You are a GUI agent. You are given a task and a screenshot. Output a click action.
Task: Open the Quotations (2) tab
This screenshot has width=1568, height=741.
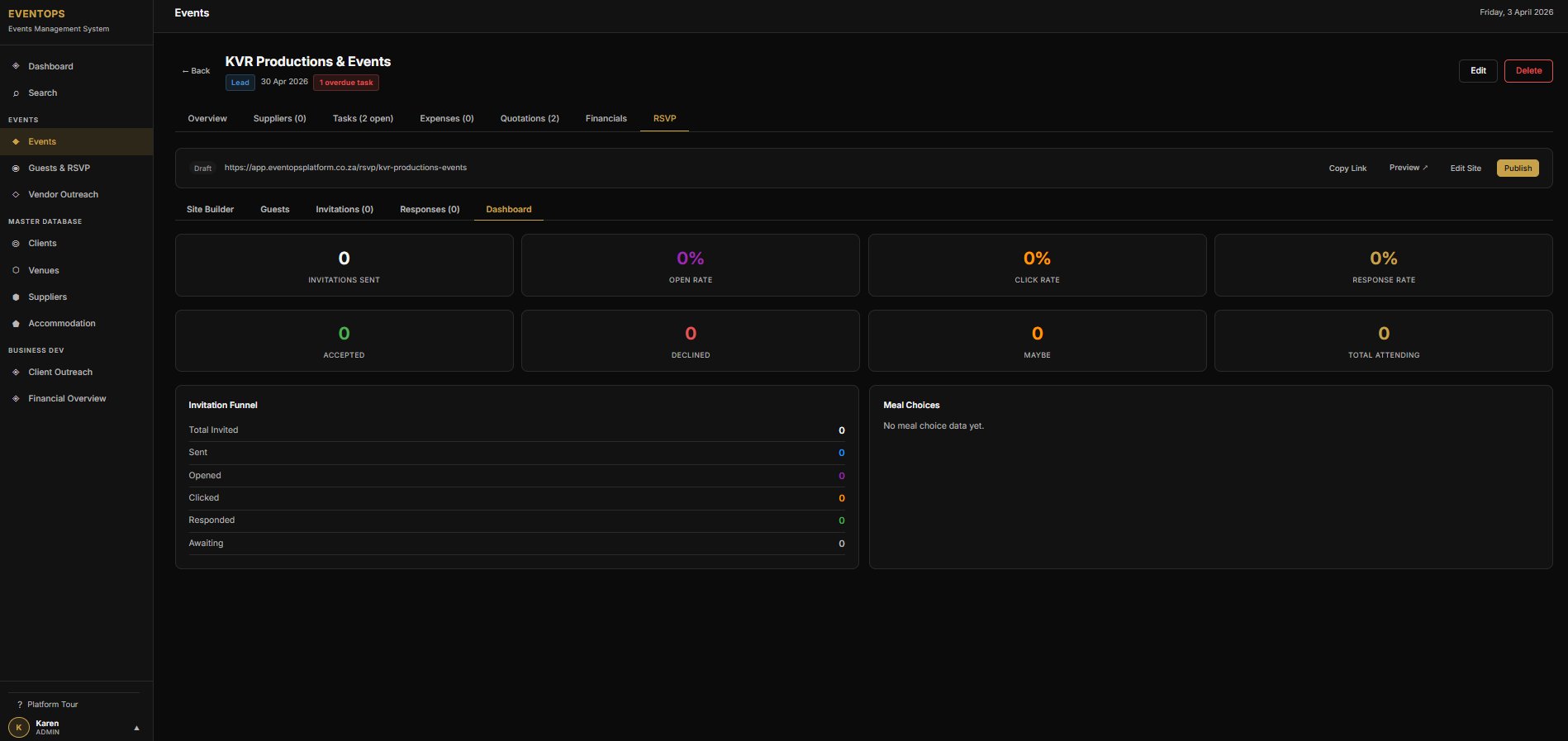pyautogui.click(x=530, y=119)
